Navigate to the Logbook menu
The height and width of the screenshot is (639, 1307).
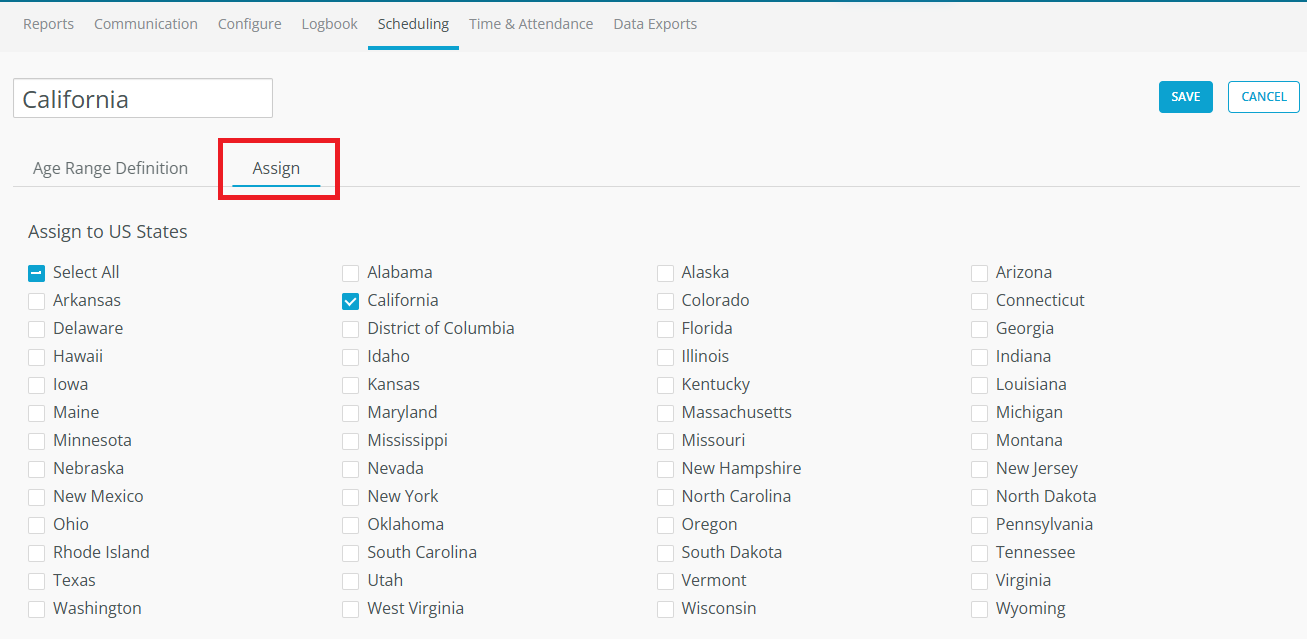coord(329,24)
